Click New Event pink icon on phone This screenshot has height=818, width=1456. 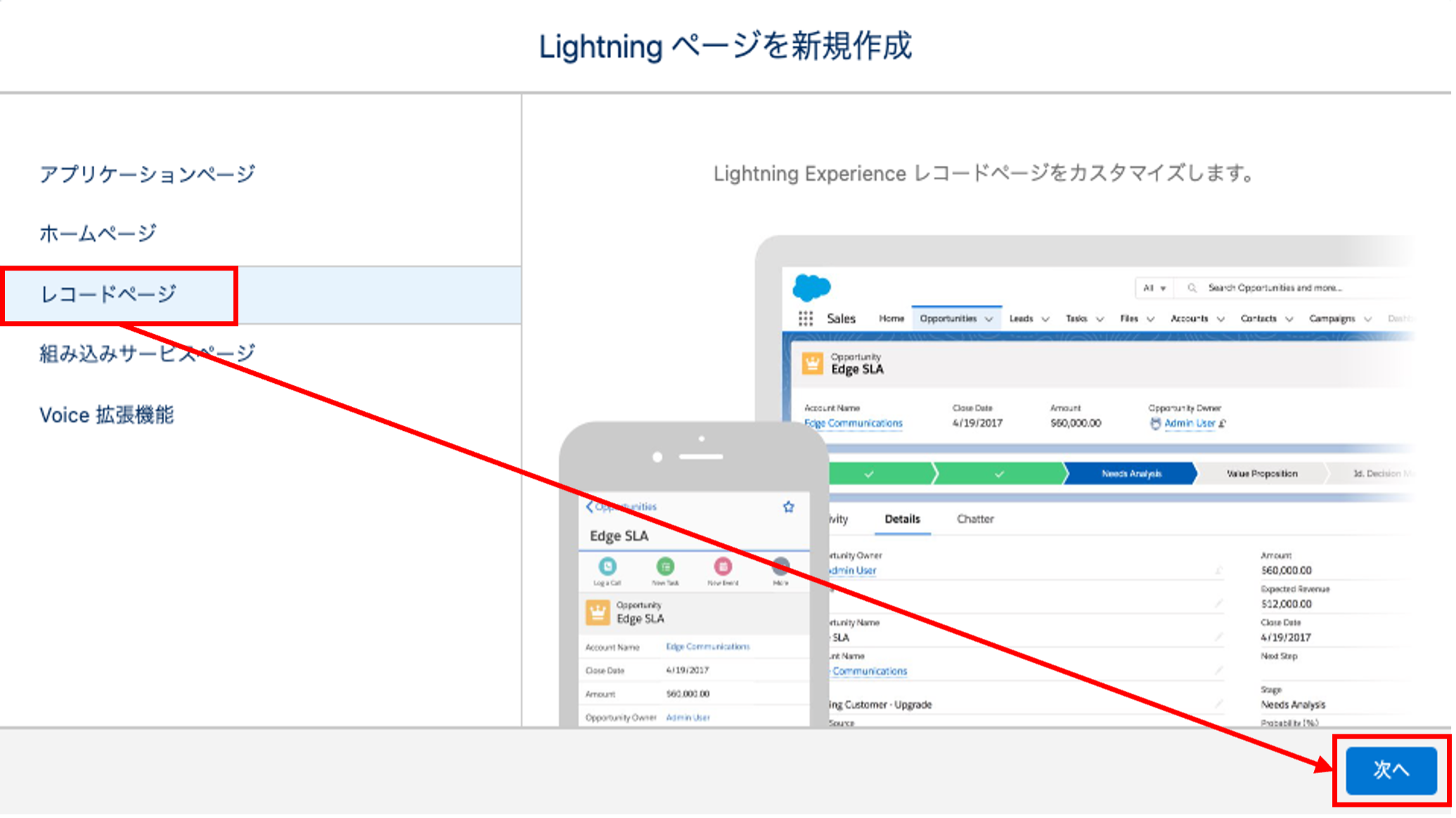[x=723, y=566]
